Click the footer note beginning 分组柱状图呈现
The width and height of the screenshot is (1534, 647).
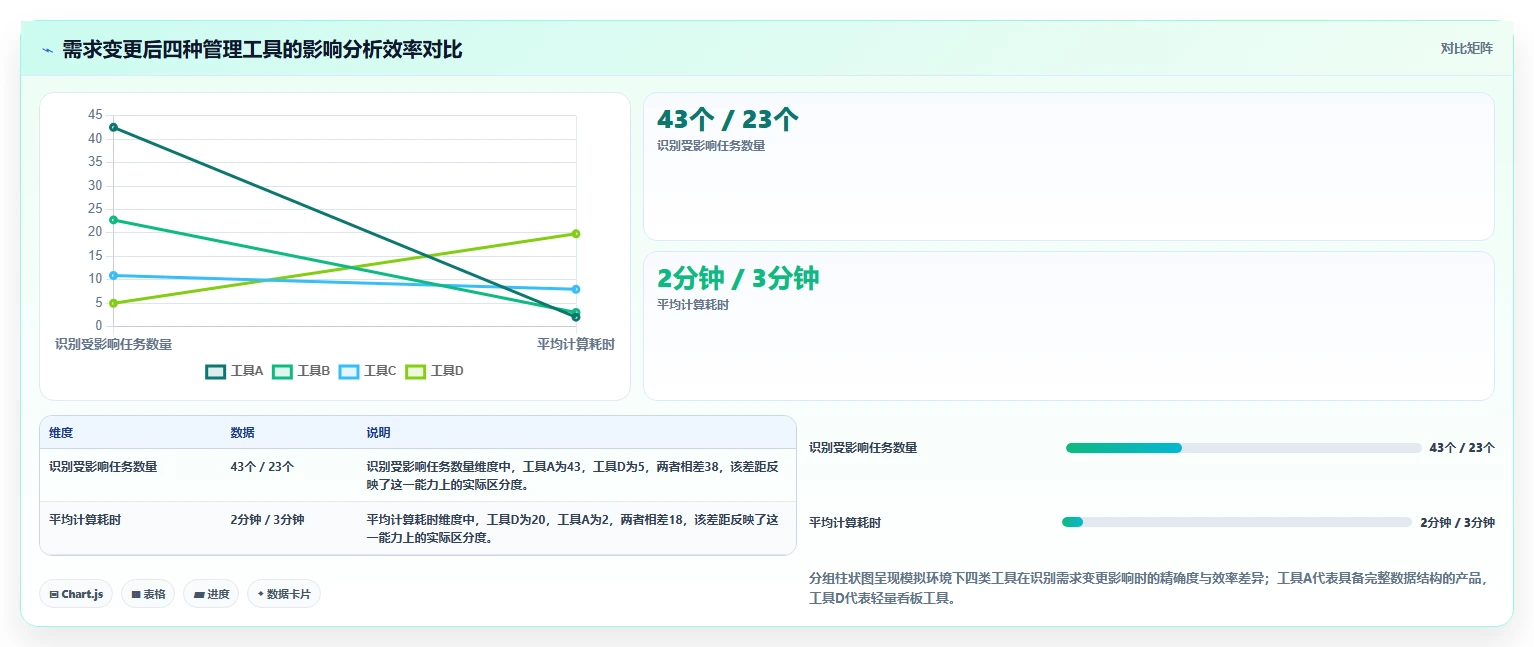coord(1150,588)
